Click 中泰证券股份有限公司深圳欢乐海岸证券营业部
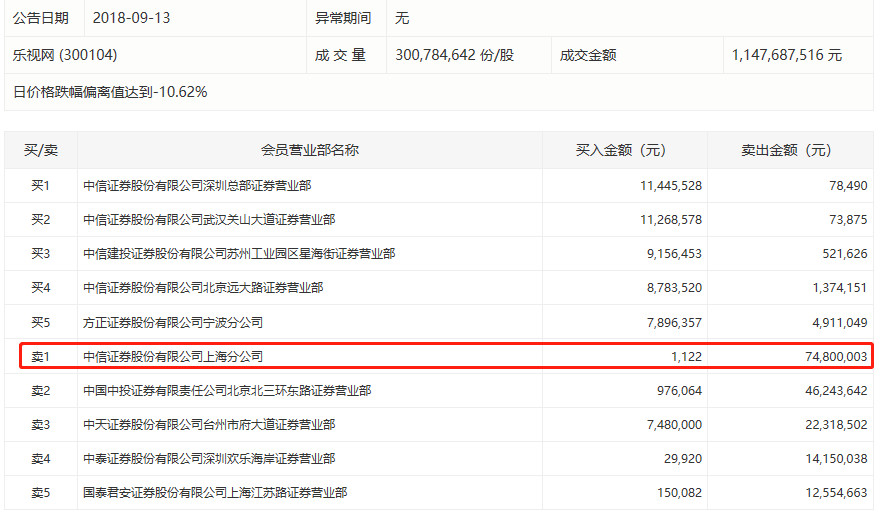Viewport: 895px width, 526px height. point(209,459)
